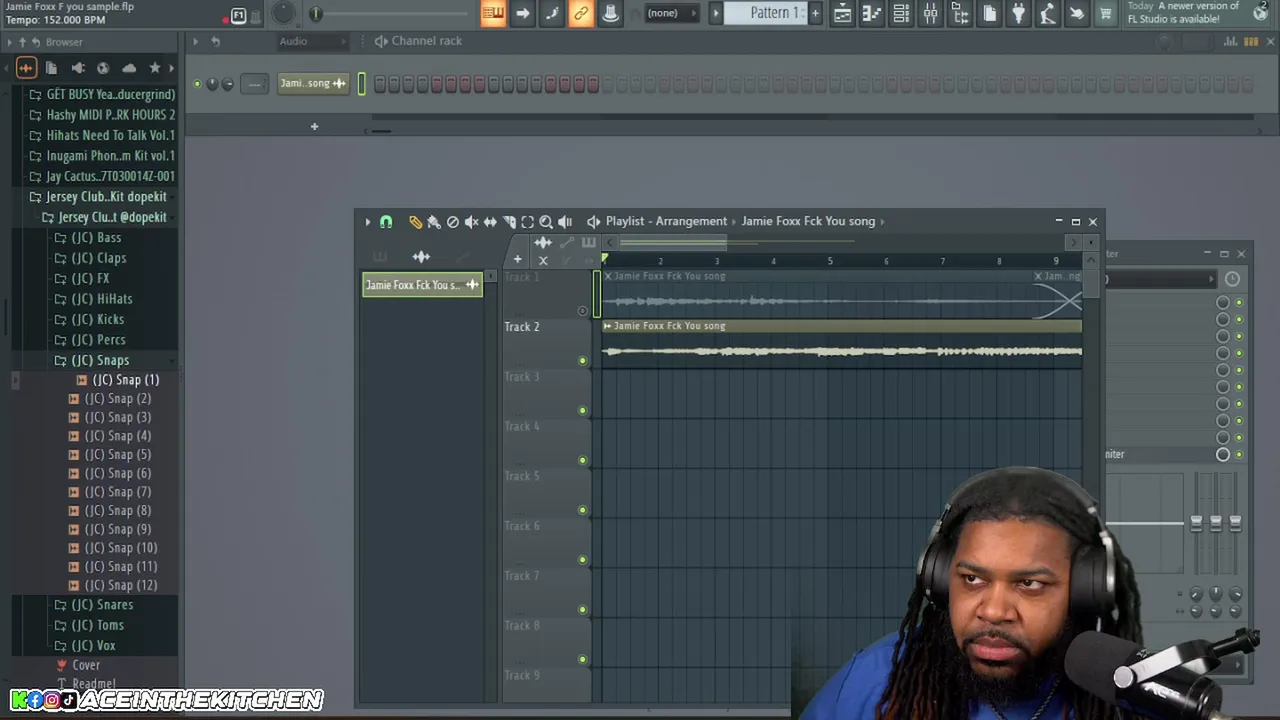Mute Track 2 with its green dot
The height and width of the screenshot is (720, 1280).
[582, 360]
